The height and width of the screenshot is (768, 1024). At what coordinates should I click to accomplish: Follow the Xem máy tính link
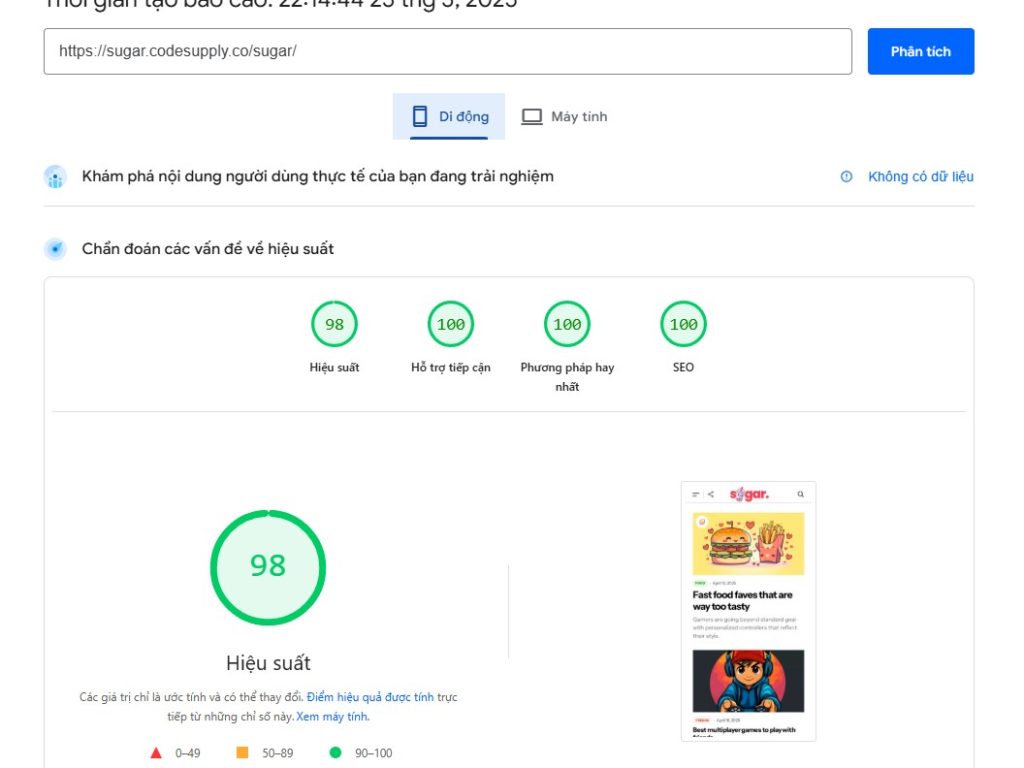pos(333,715)
